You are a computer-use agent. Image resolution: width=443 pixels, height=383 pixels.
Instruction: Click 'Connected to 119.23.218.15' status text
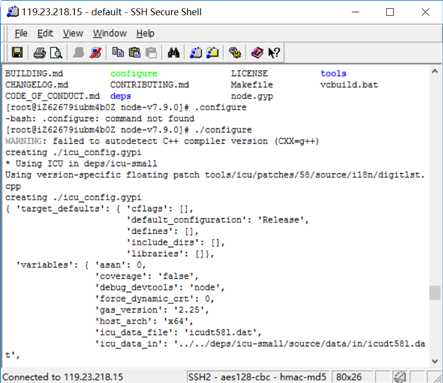tap(63, 377)
